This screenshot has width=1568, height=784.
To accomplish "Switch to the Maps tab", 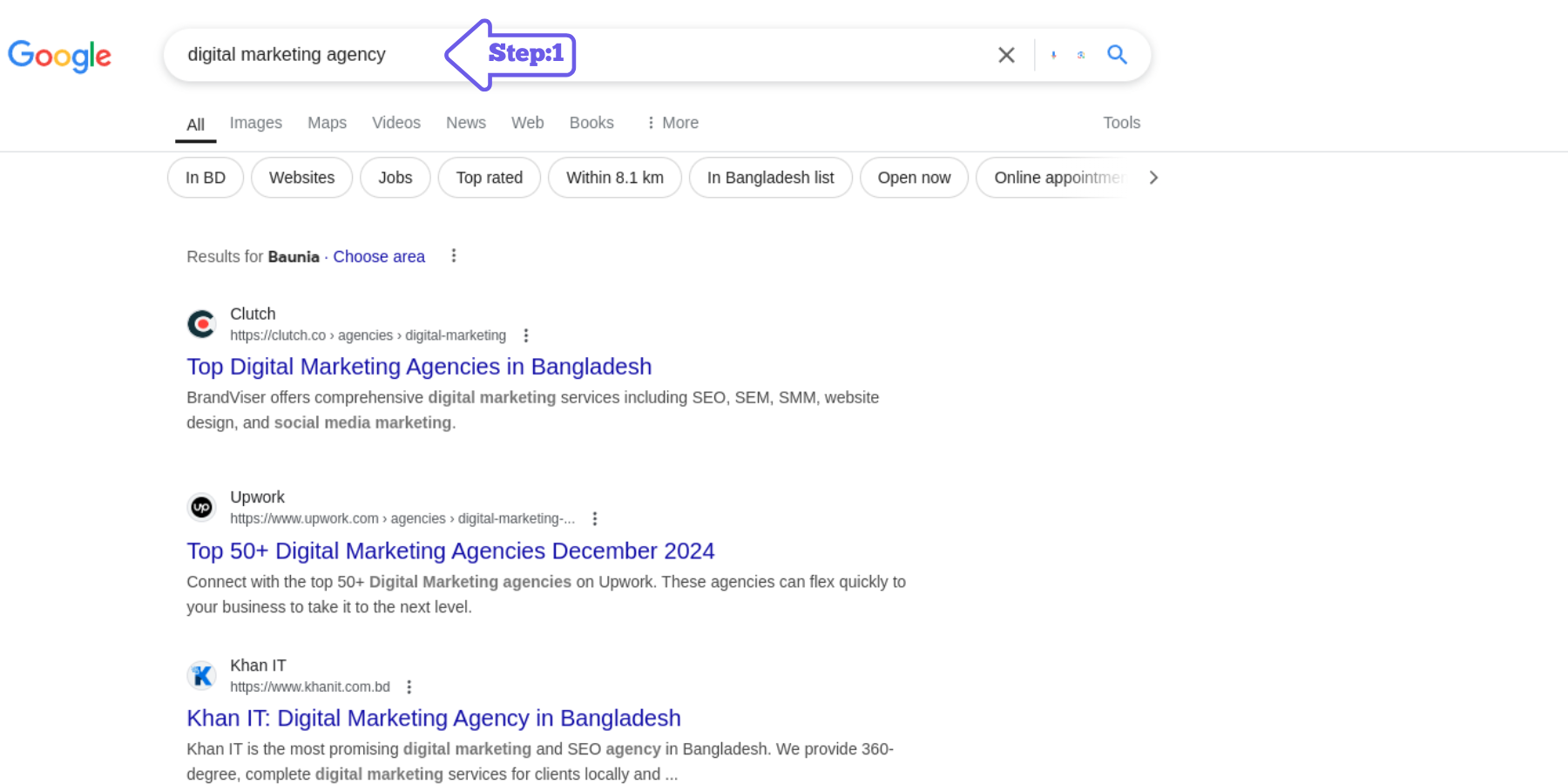I will pyautogui.click(x=327, y=123).
